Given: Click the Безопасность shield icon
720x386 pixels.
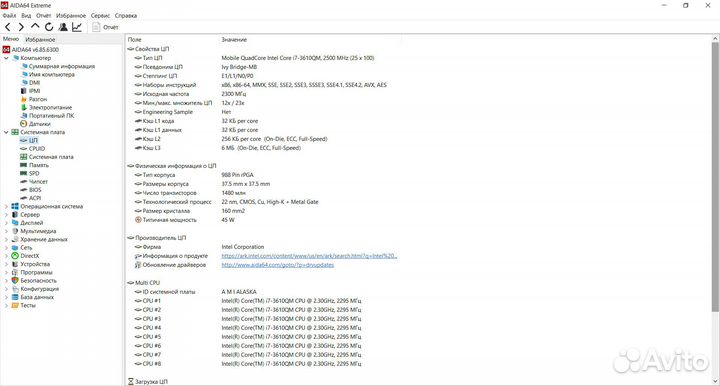Looking at the screenshot, I should (x=15, y=280).
